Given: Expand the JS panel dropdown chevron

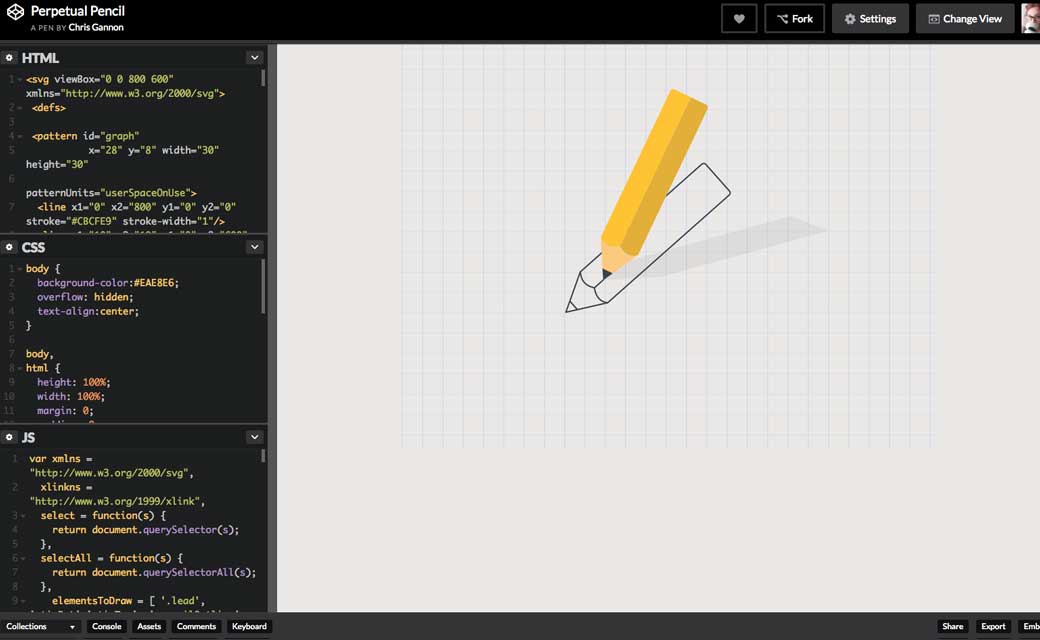Looking at the screenshot, I should tap(255, 437).
